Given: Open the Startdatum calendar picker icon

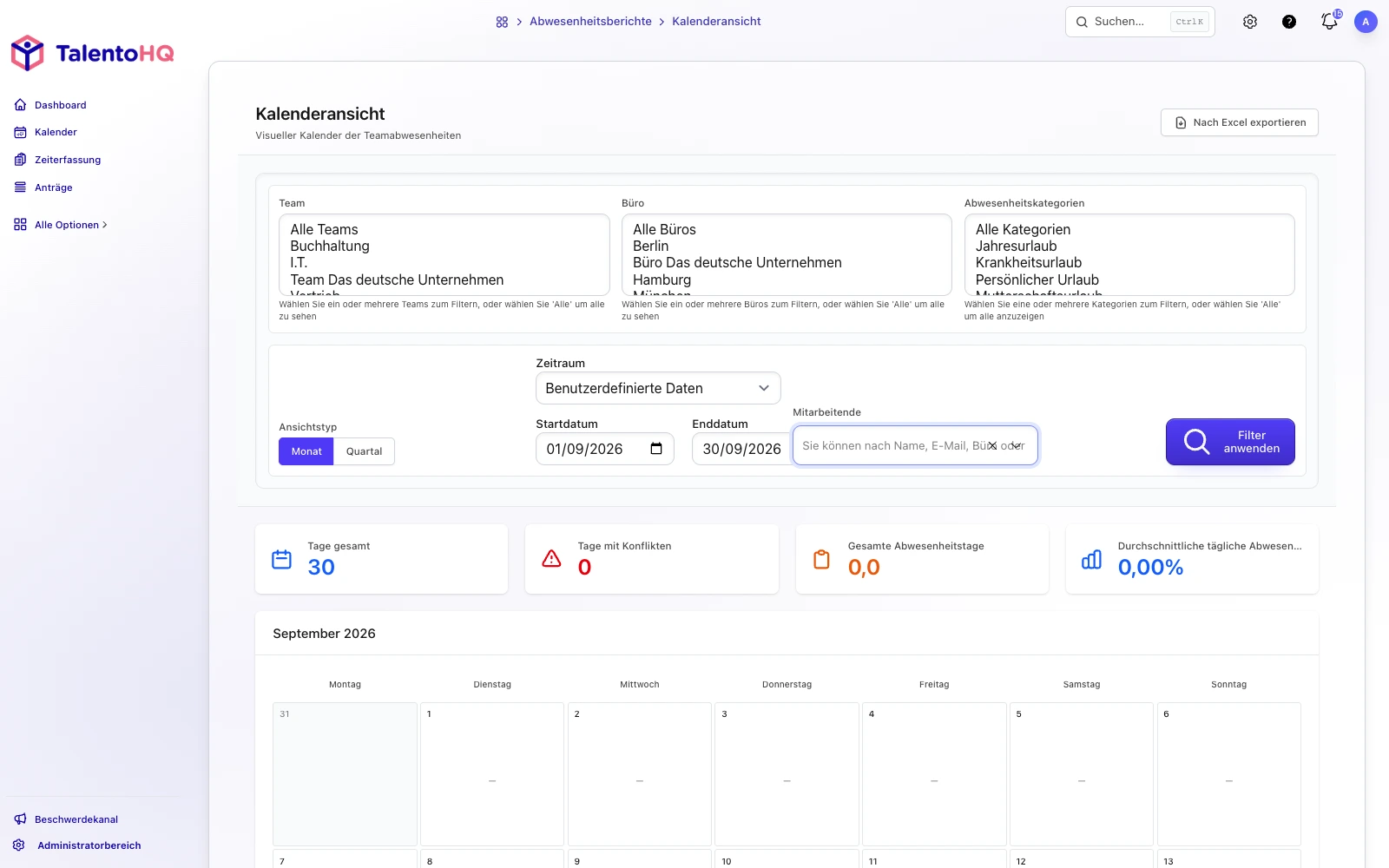Looking at the screenshot, I should point(656,449).
